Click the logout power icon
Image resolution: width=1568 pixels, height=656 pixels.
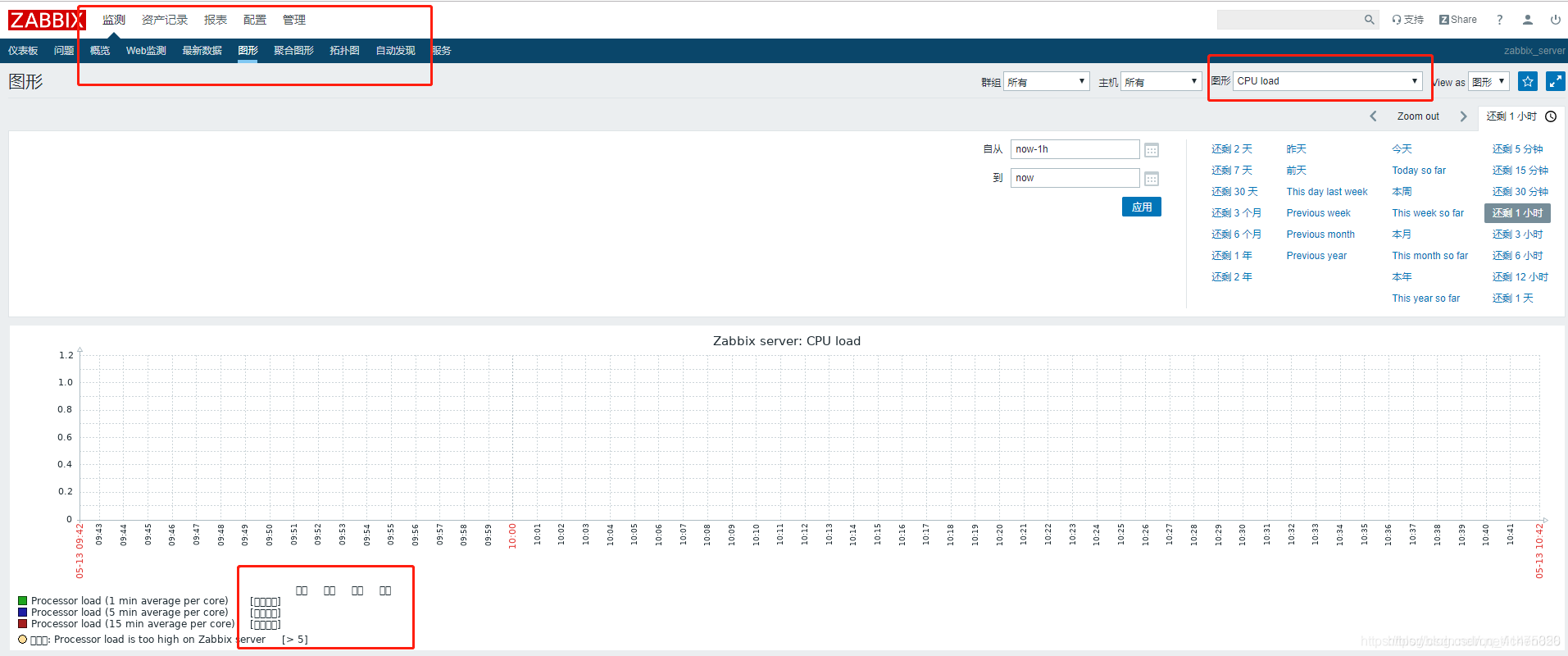[1555, 20]
